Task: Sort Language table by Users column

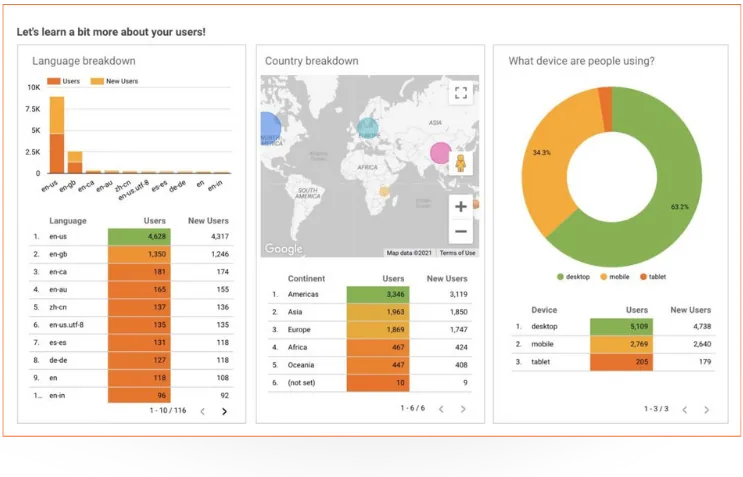Action: click(x=154, y=221)
